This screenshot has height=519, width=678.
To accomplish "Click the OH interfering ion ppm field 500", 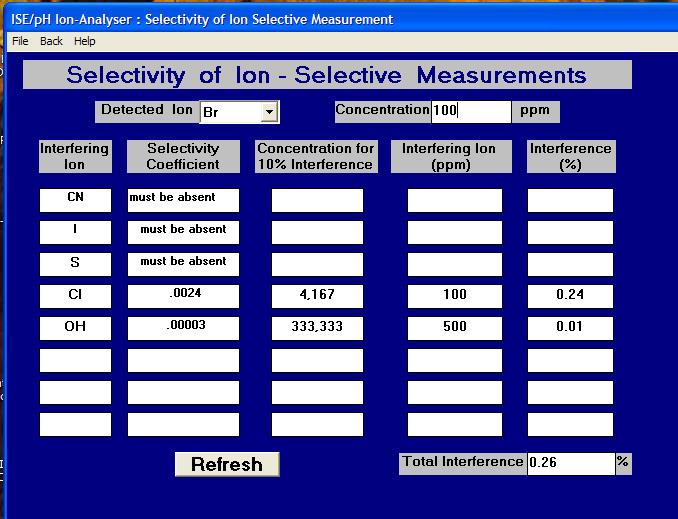I will tap(455, 328).
